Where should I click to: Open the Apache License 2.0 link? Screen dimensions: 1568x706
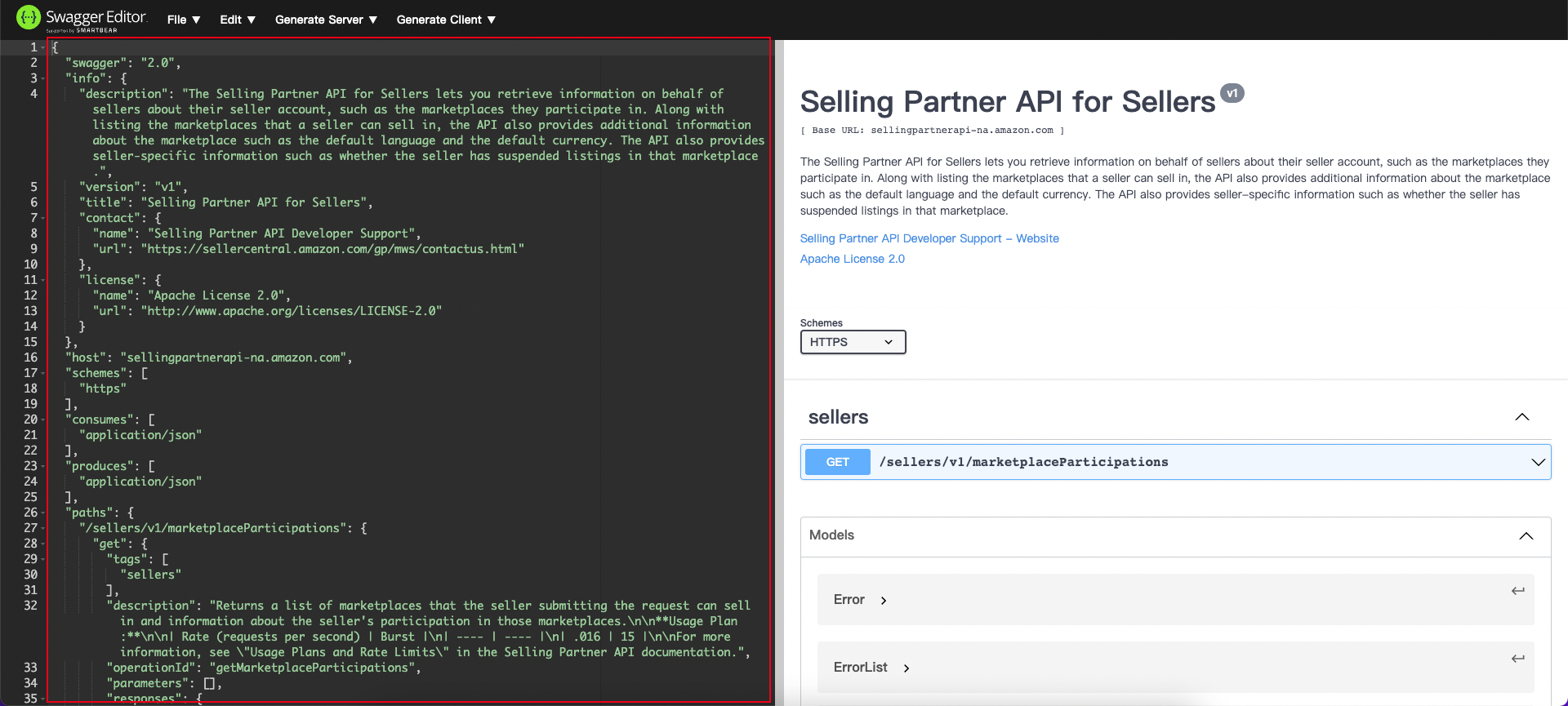click(853, 259)
